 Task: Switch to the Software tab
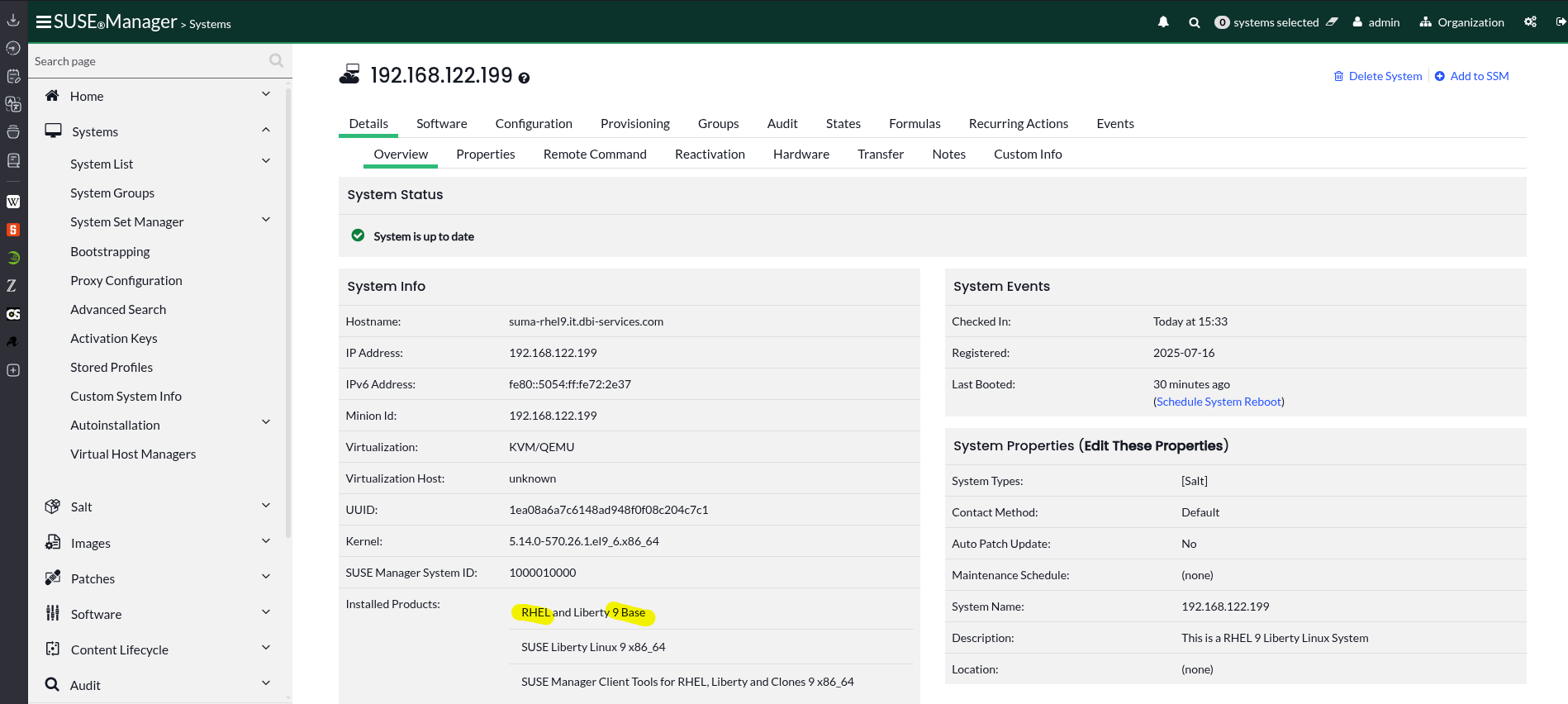(441, 124)
